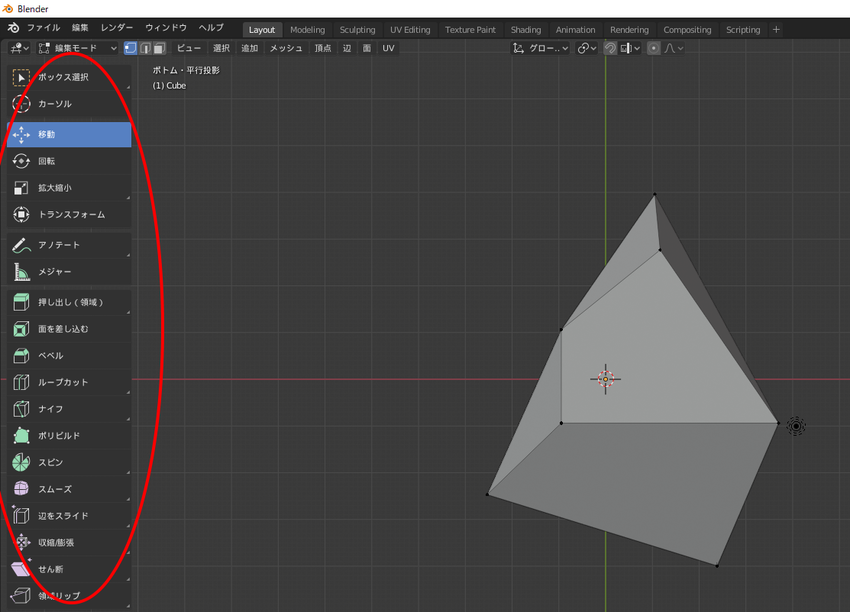
Task: Open the pivot point dropdown
Action: click(587, 48)
